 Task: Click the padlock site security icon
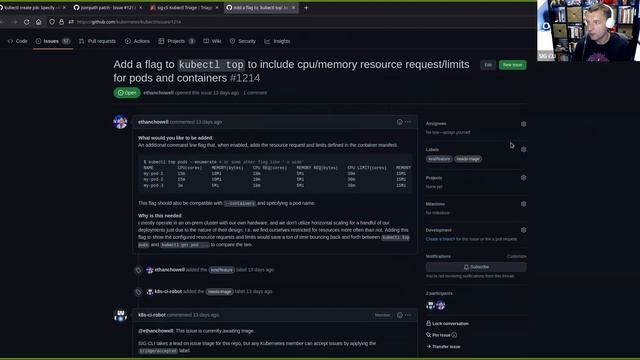point(61,22)
